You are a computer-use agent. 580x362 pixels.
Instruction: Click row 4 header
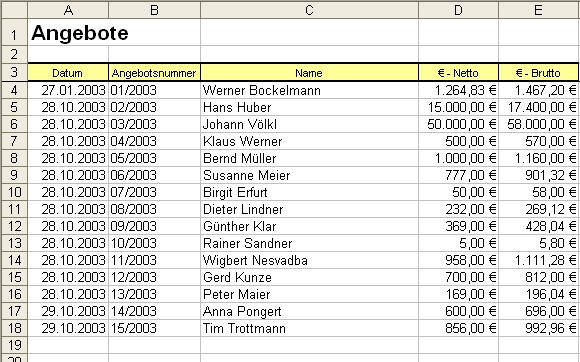pyautogui.click(x=14, y=90)
